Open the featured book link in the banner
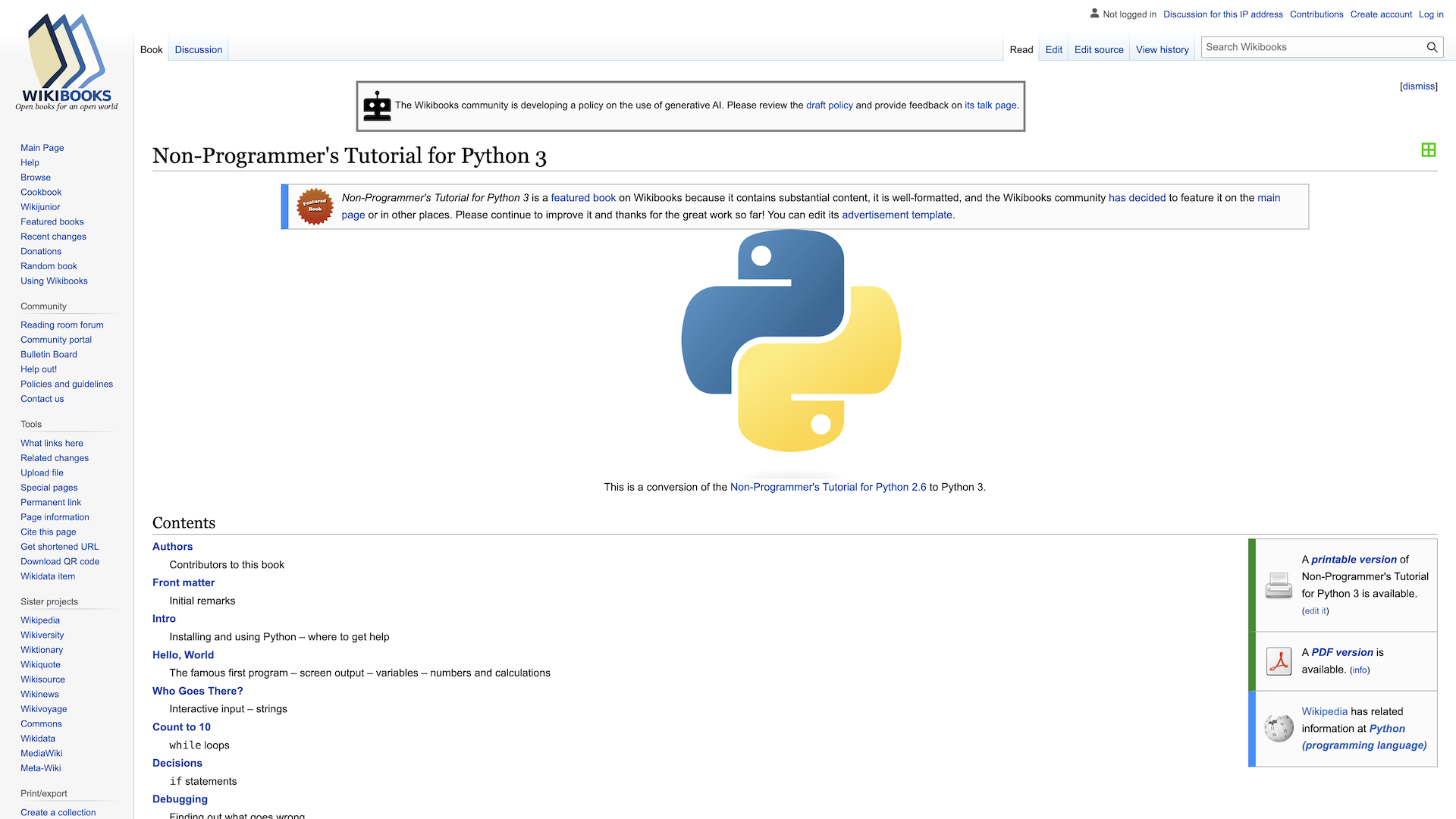The height and width of the screenshot is (819, 1456). (583, 198)
